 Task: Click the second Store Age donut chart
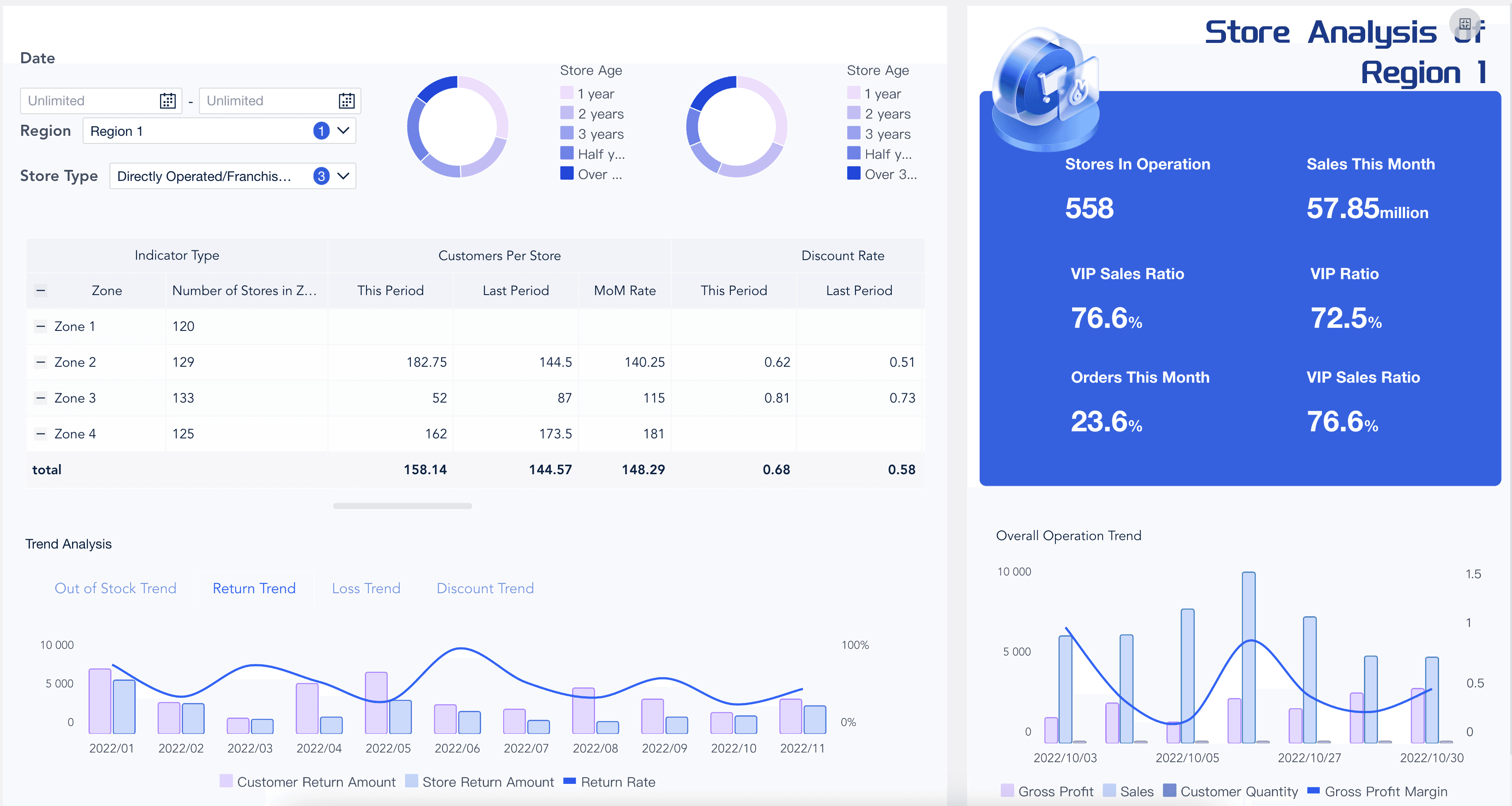[737, 127]
